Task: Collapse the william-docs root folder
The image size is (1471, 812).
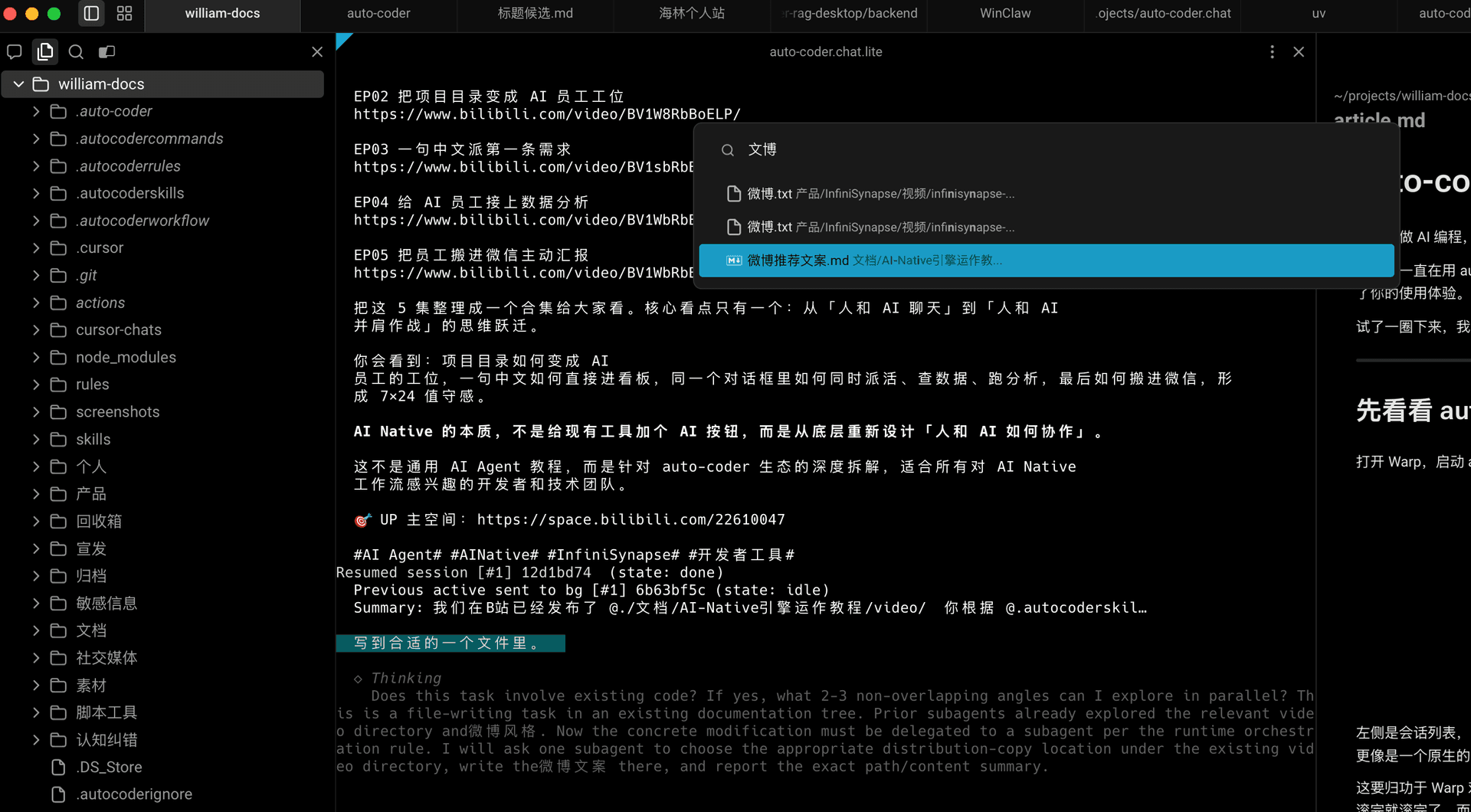Action: tap(18, 84)
